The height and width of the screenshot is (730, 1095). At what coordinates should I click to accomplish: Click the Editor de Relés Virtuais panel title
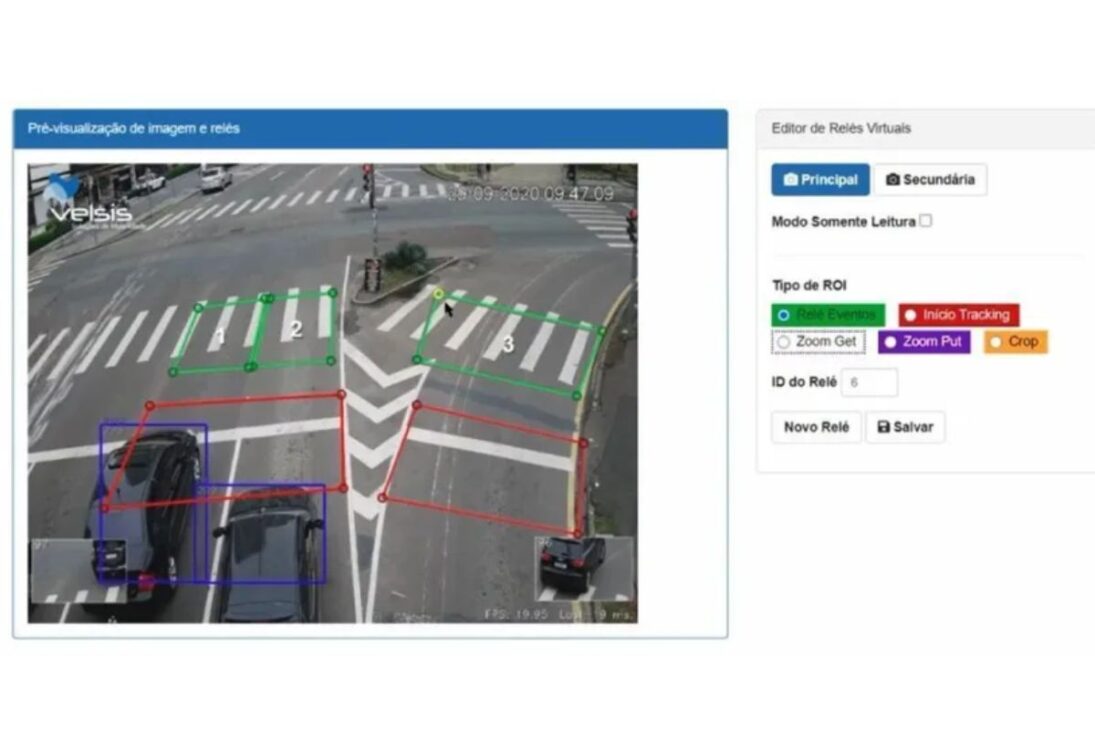coord(841,129)
